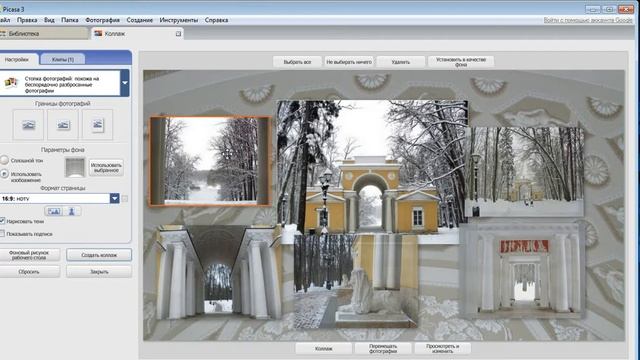Toggle the Нарисовать тени checkbox
The height and width of the screenshot is (360, 640).
click(2, 221)
